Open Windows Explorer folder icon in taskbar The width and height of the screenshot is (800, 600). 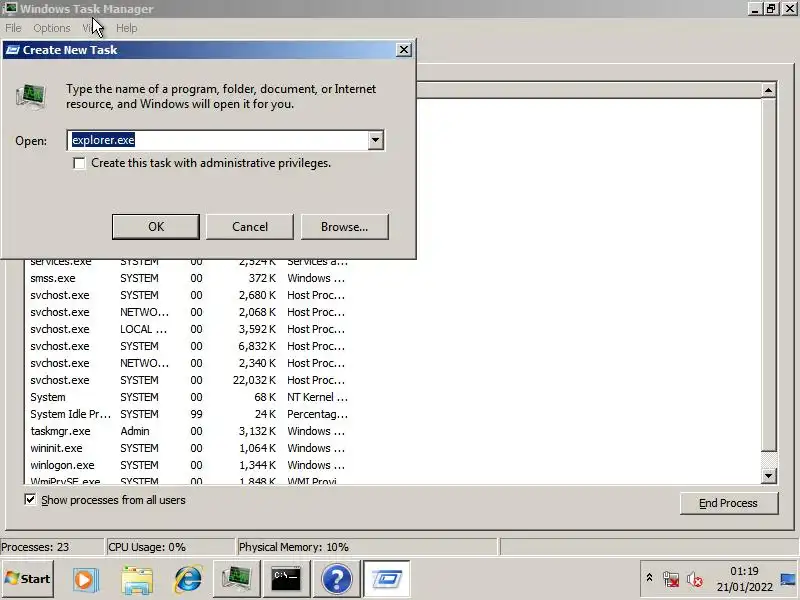coord(137,580)
